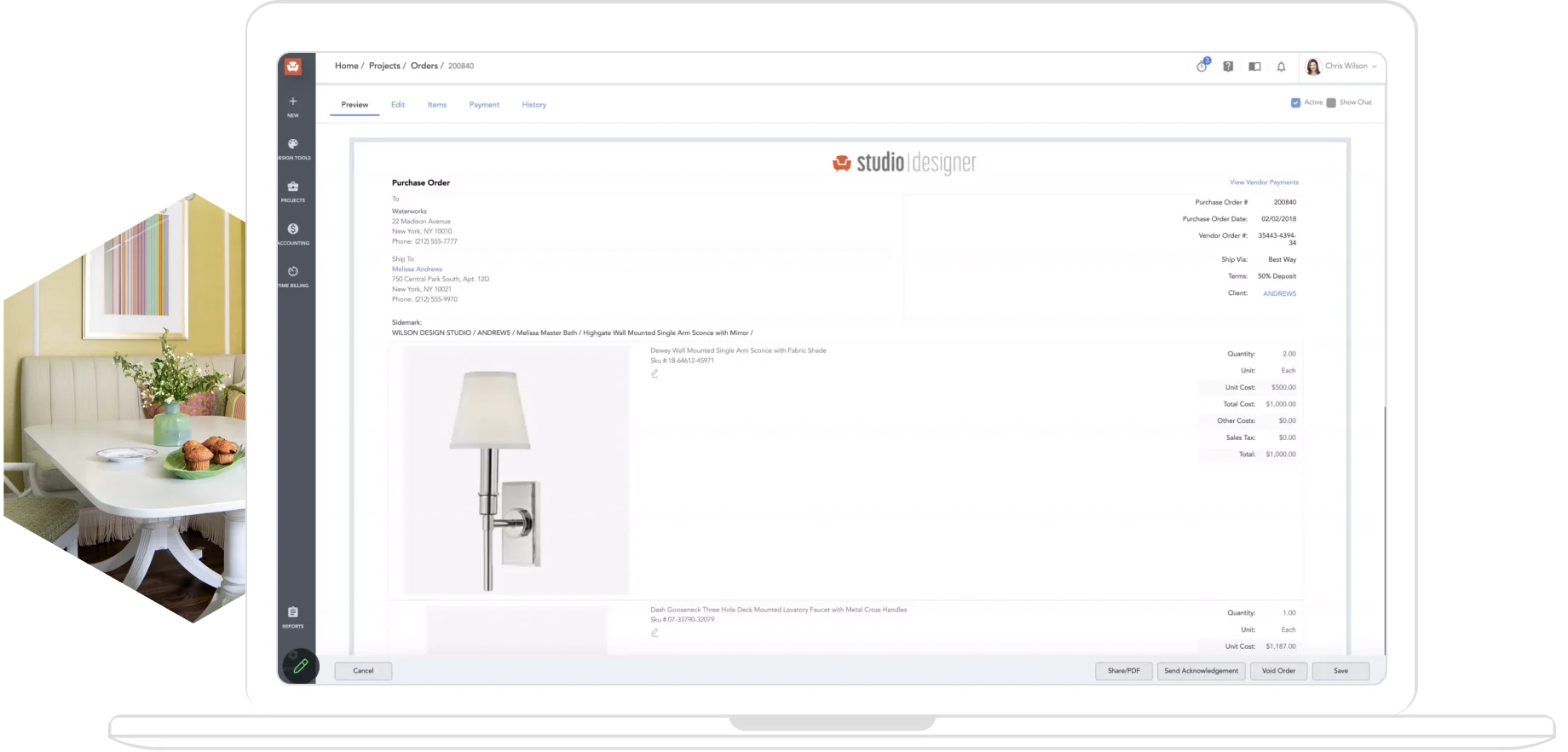Click vendor Phone: (212) 555-7777
This screenshot has height=752, width=1568.
(x=424, y=241)
